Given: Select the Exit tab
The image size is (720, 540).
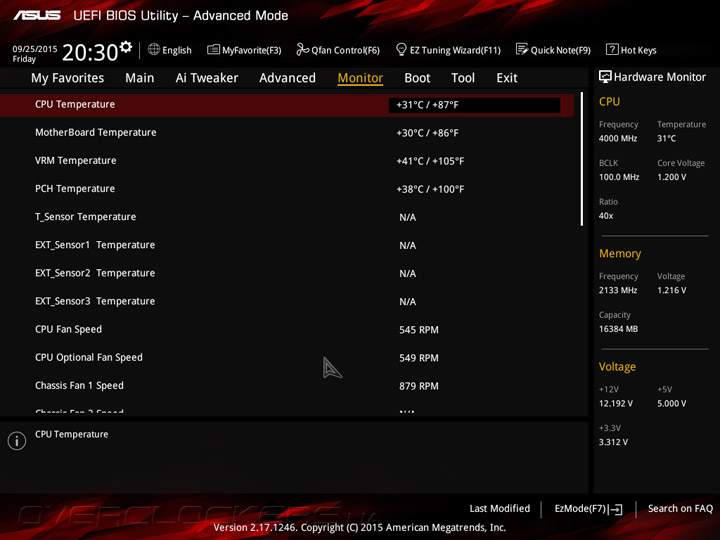Looking at the screenshot, I should tap(506, 78).
